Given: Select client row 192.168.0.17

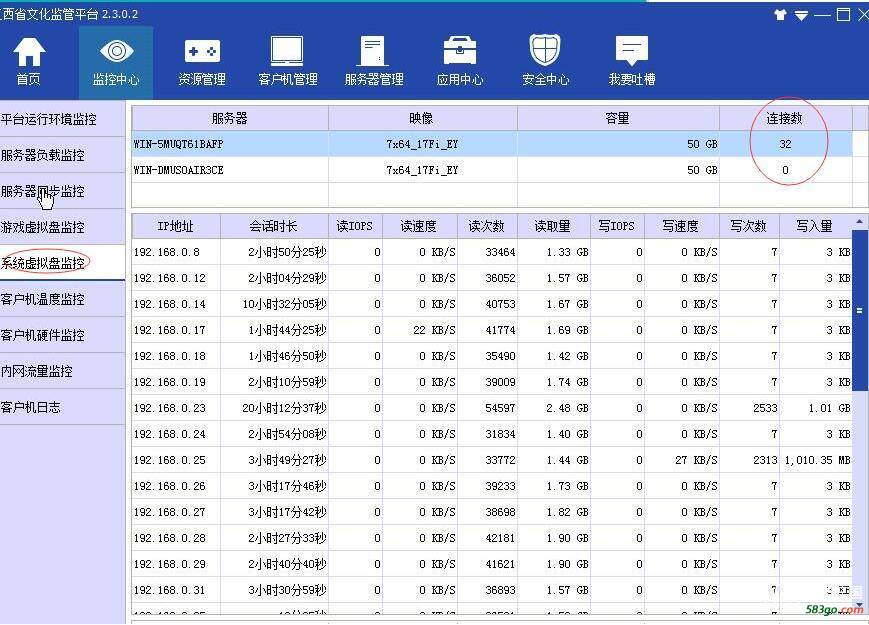Looking at the screenshot, I should (x=492, y=330).
